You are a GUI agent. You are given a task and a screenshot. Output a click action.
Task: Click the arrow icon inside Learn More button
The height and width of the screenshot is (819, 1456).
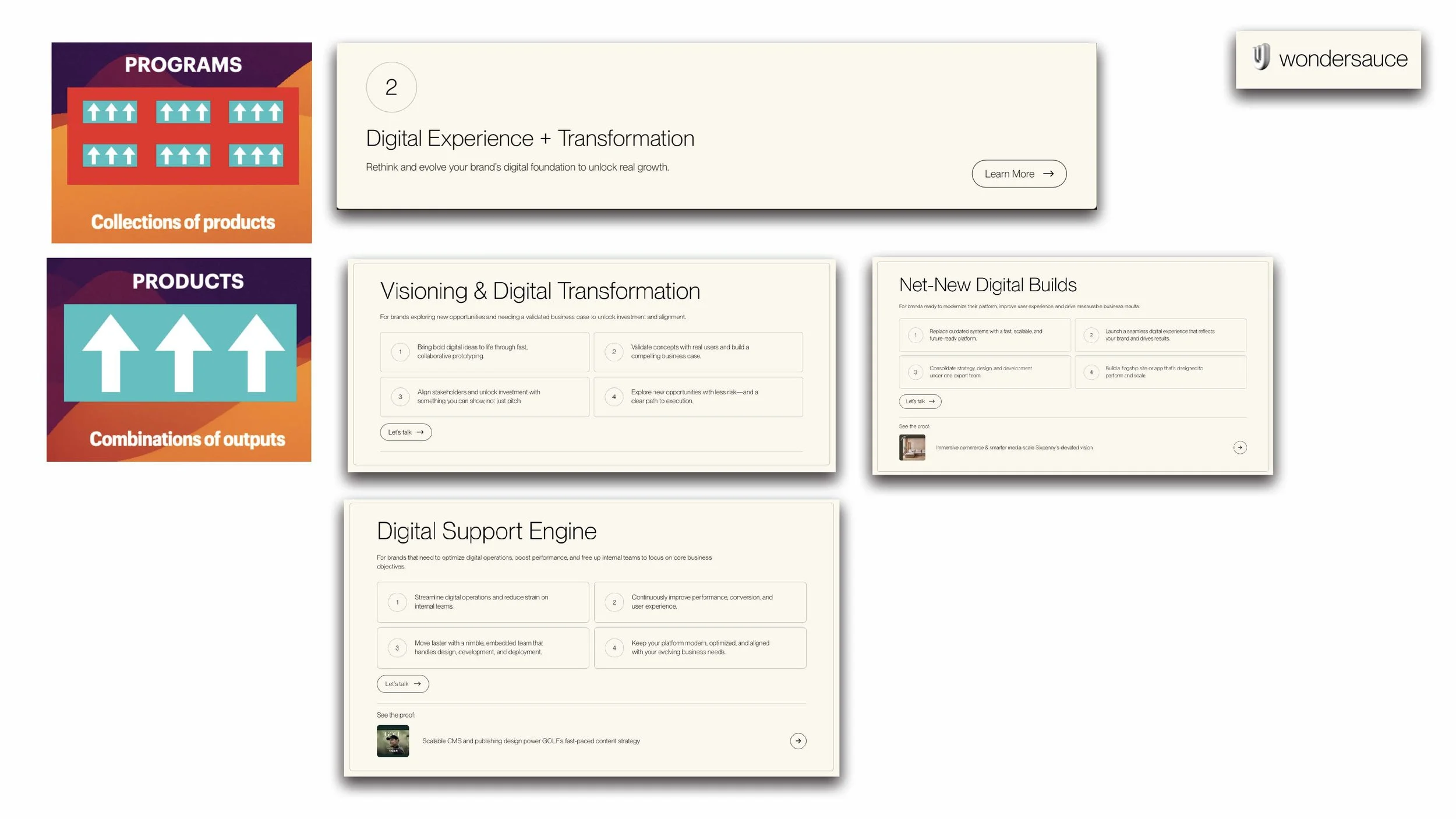click(1048, 174)
